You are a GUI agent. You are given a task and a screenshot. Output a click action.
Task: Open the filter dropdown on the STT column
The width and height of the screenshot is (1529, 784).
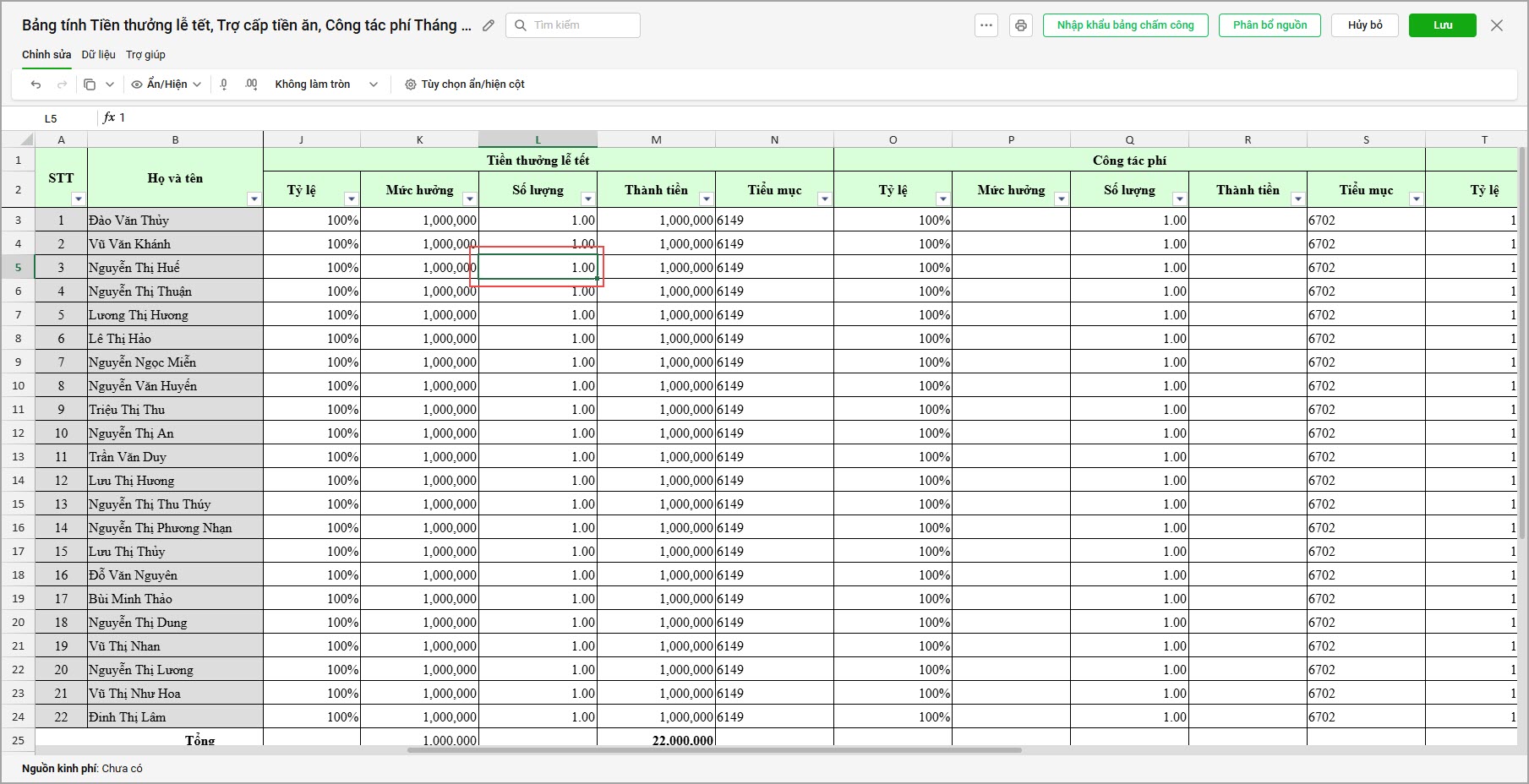tap(78, 199)
